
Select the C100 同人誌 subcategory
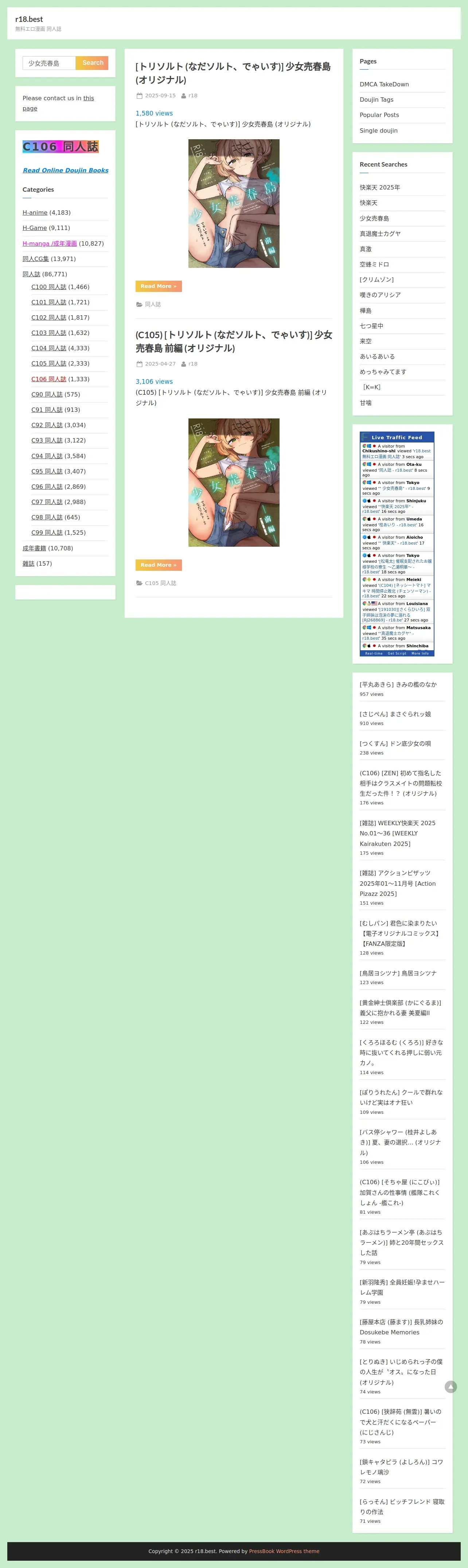(x=49, y=287)
